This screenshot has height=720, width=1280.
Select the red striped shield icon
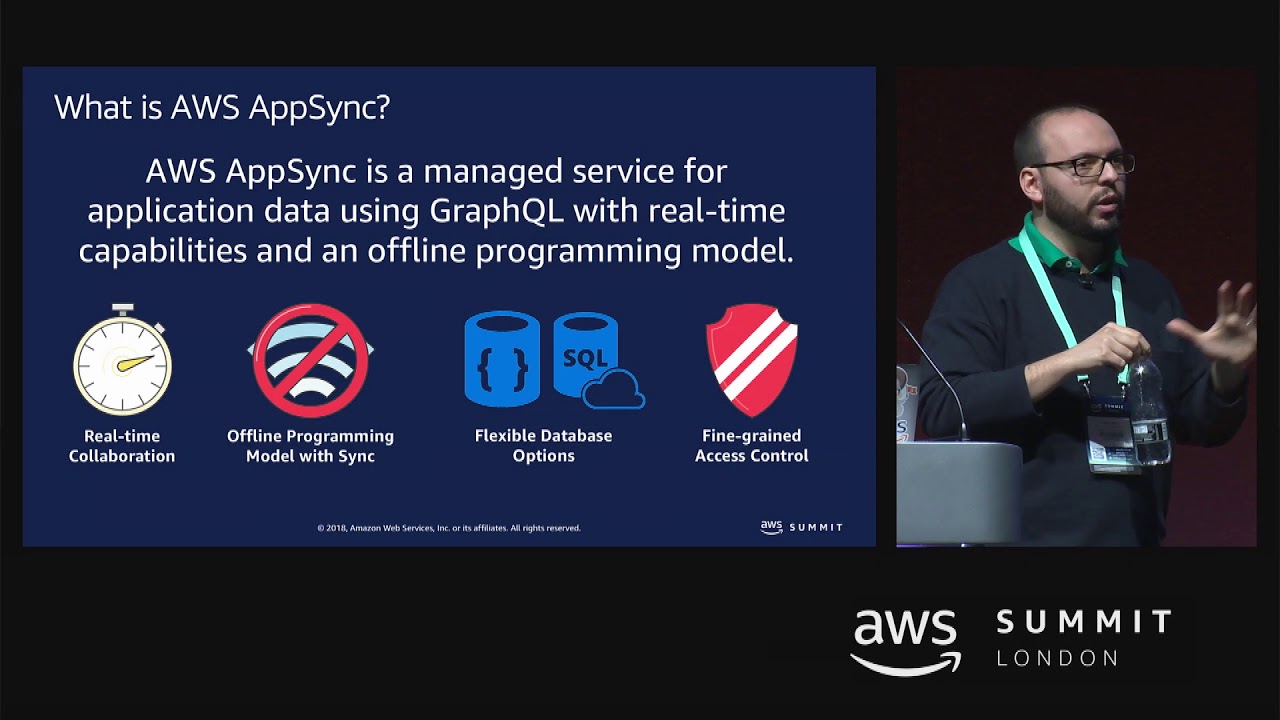pos(752,360)
